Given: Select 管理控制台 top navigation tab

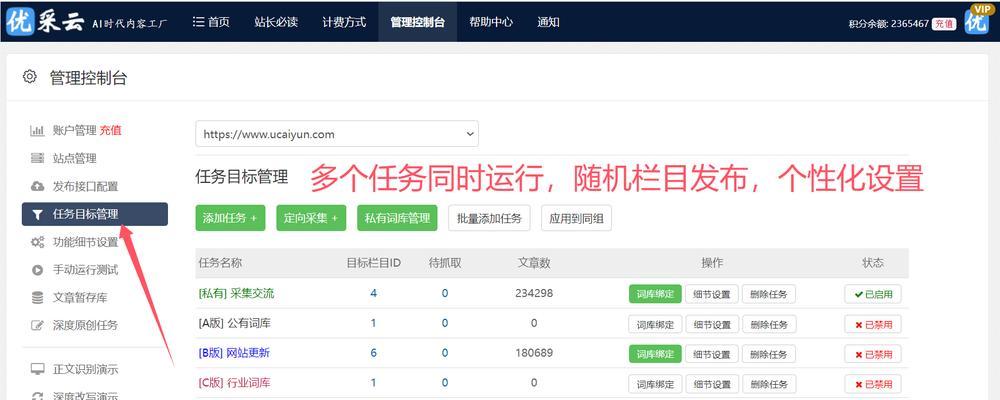Looking at the screenshot, I should [417, 22].
